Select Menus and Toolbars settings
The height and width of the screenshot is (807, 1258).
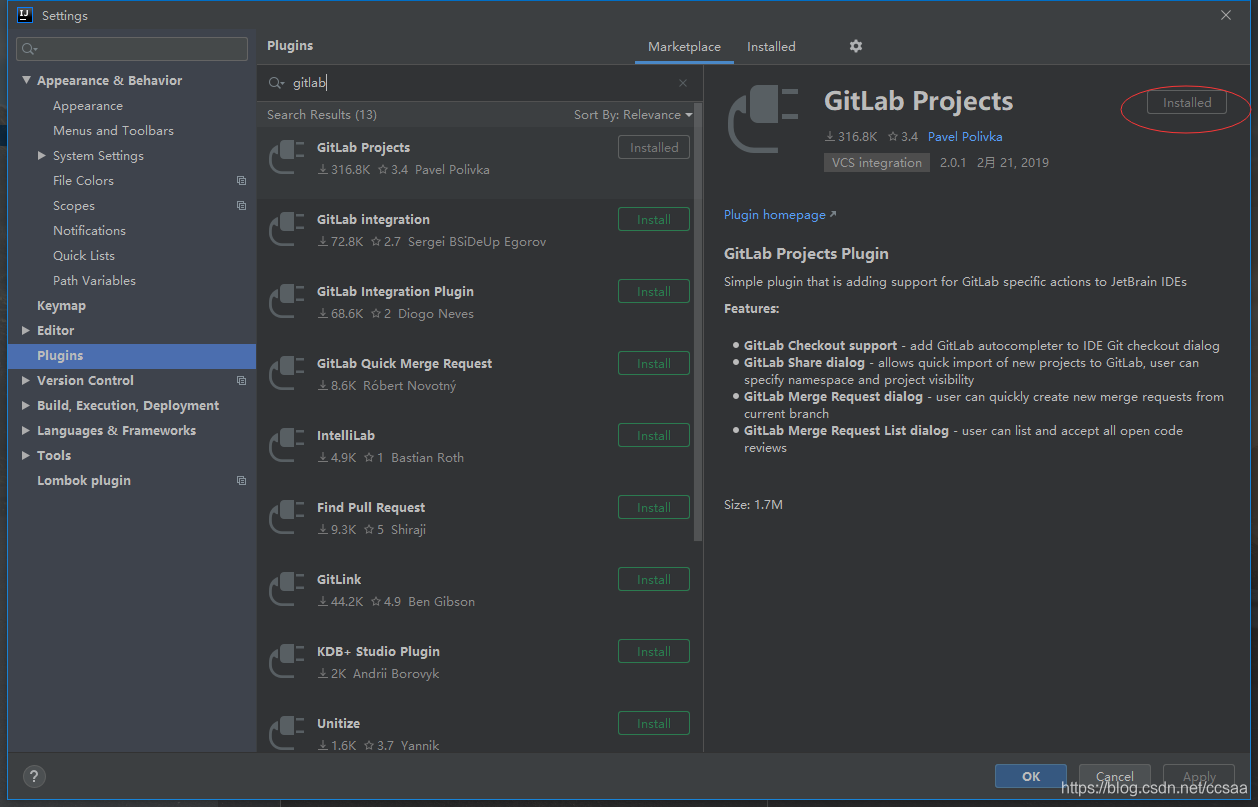click(113, 131)
